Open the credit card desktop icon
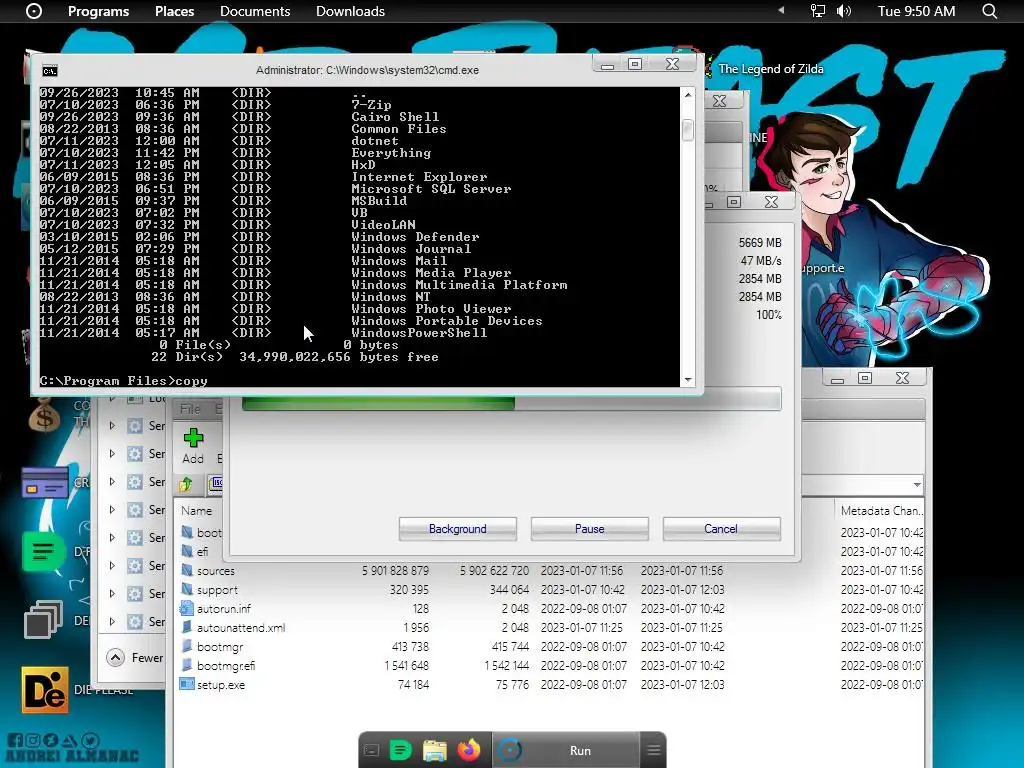The width and height of the screenshot is (1024, 768). pos(44,483)
